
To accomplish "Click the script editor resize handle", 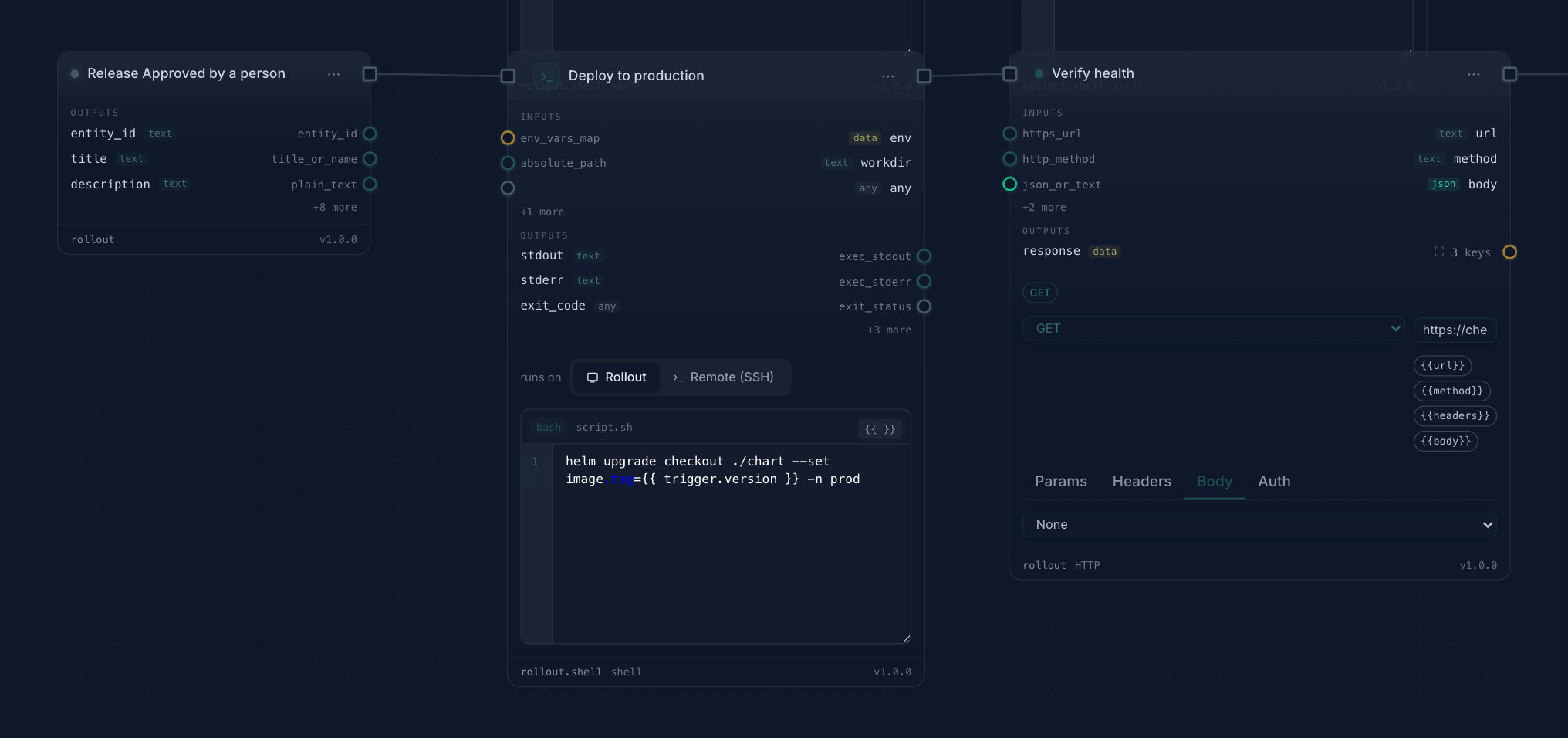I will pyautogui.click(x=905, y=638).
